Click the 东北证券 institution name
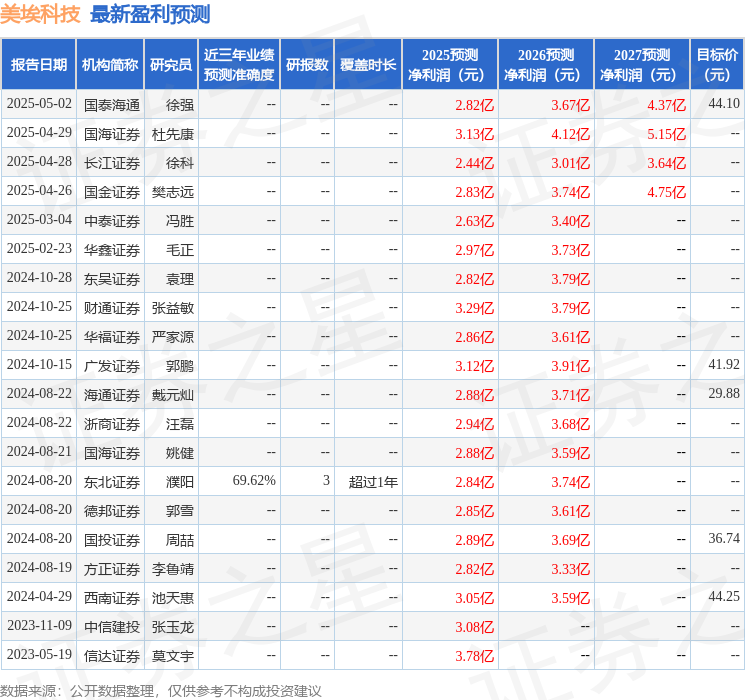 pos(111,482)
